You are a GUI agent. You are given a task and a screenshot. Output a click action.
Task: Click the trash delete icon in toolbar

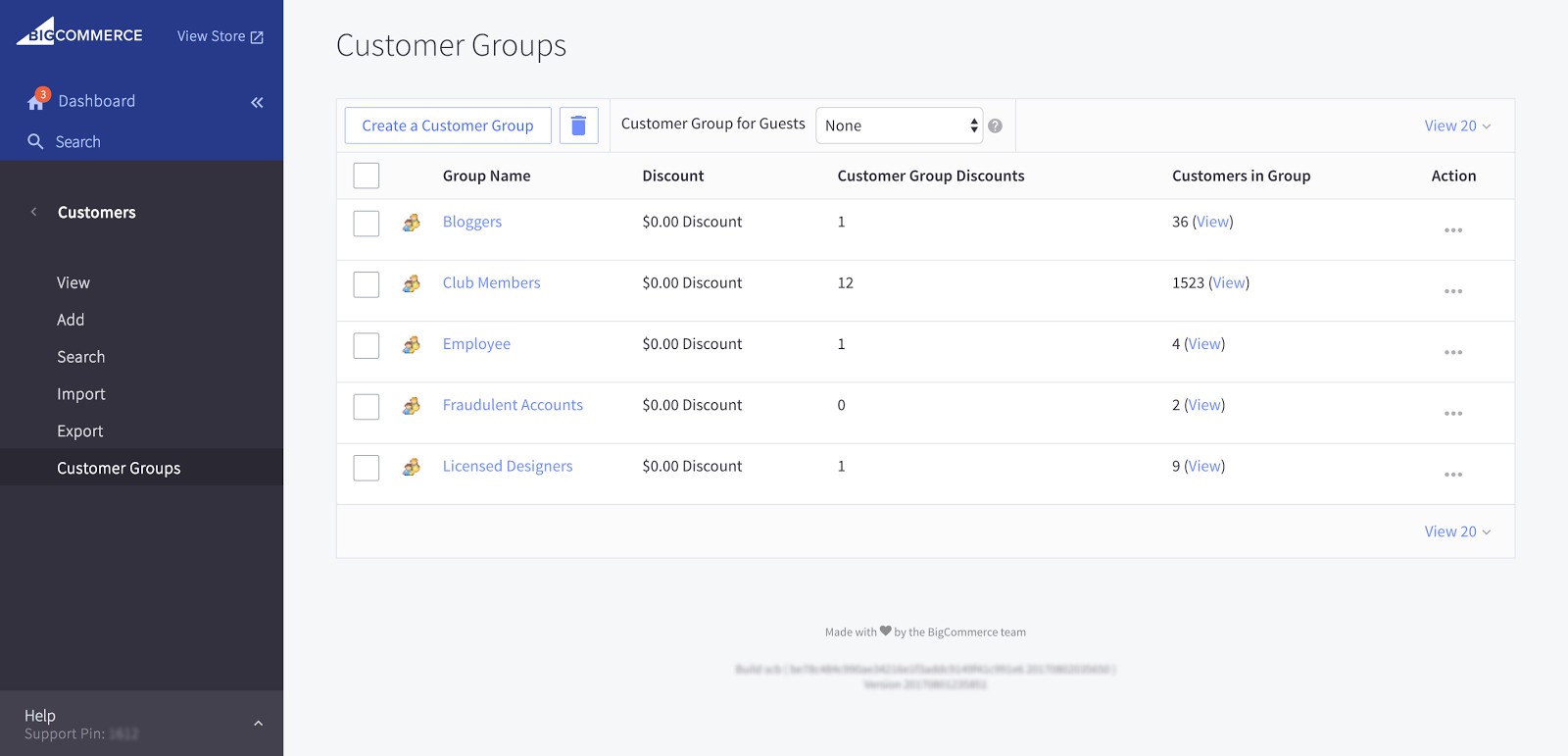pos(578,126)
